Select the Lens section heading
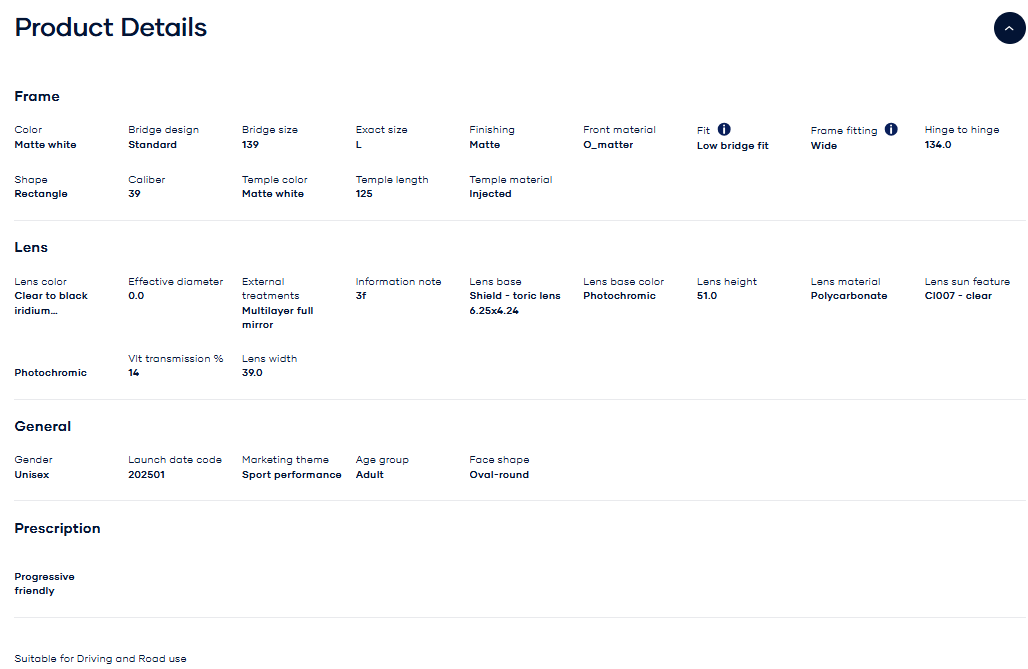Image resolution: width=1028 pixels, height=669 pixels. pos(31,247)
